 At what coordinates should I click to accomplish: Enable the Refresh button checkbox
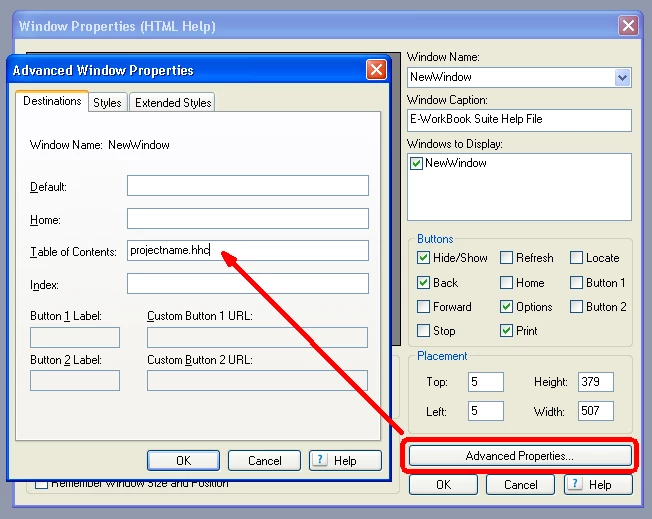click(x=506, y=258)
